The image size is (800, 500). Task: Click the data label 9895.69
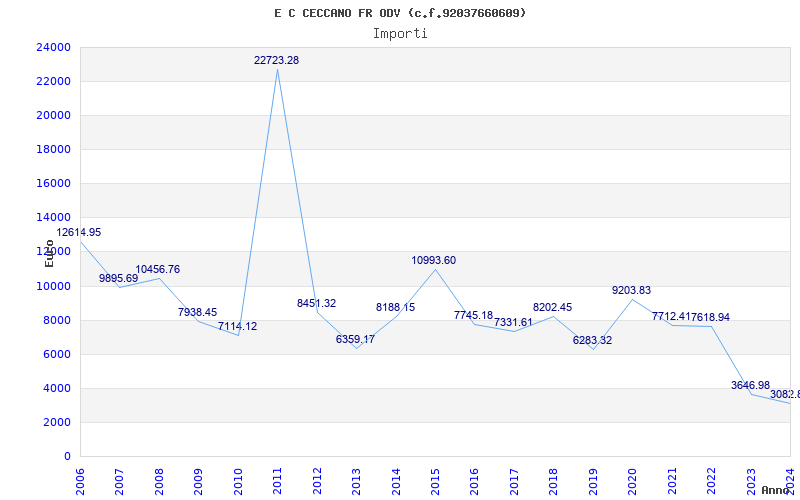(118, 278)
